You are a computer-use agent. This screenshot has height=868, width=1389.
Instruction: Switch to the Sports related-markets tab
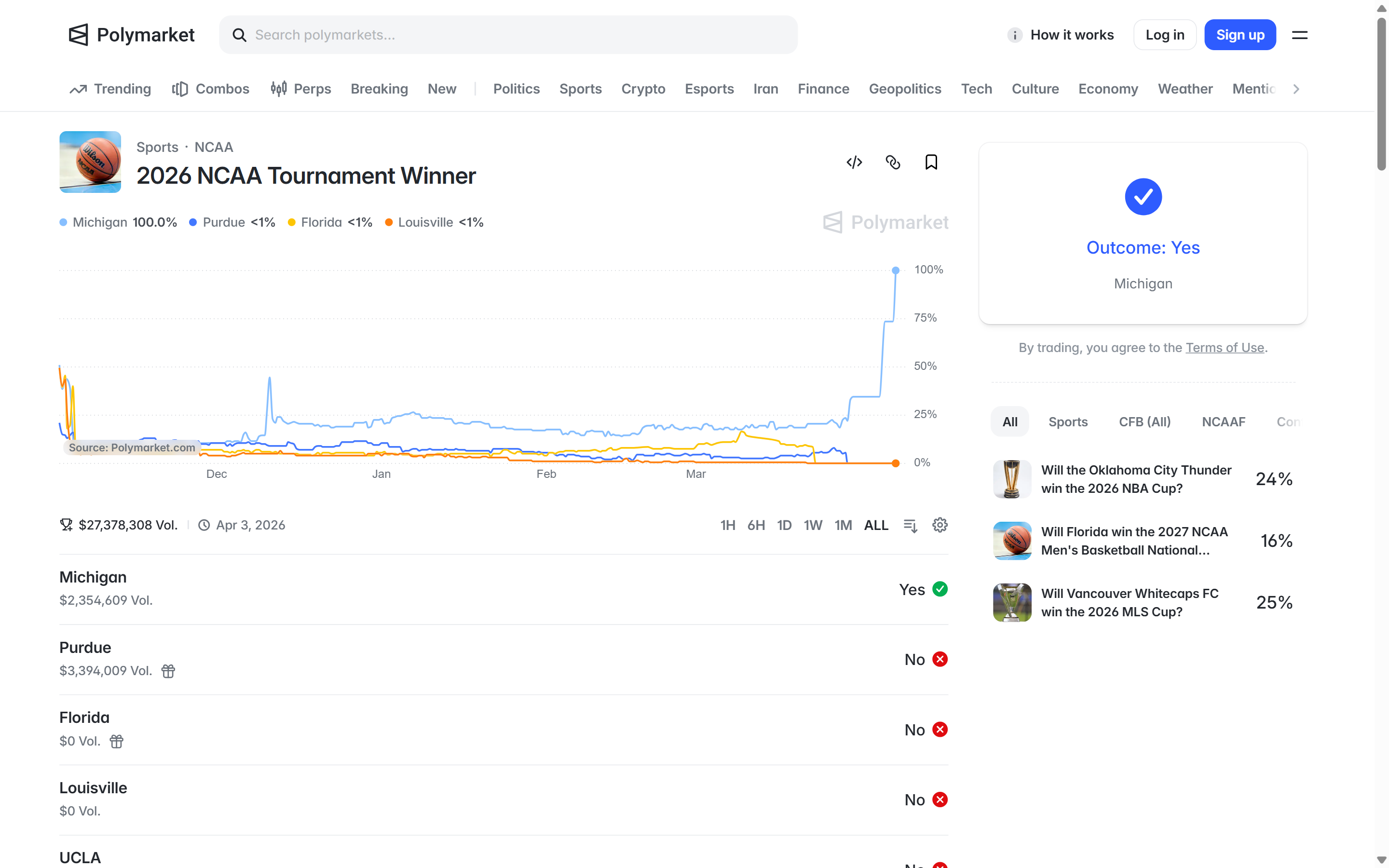[1068, 422]
